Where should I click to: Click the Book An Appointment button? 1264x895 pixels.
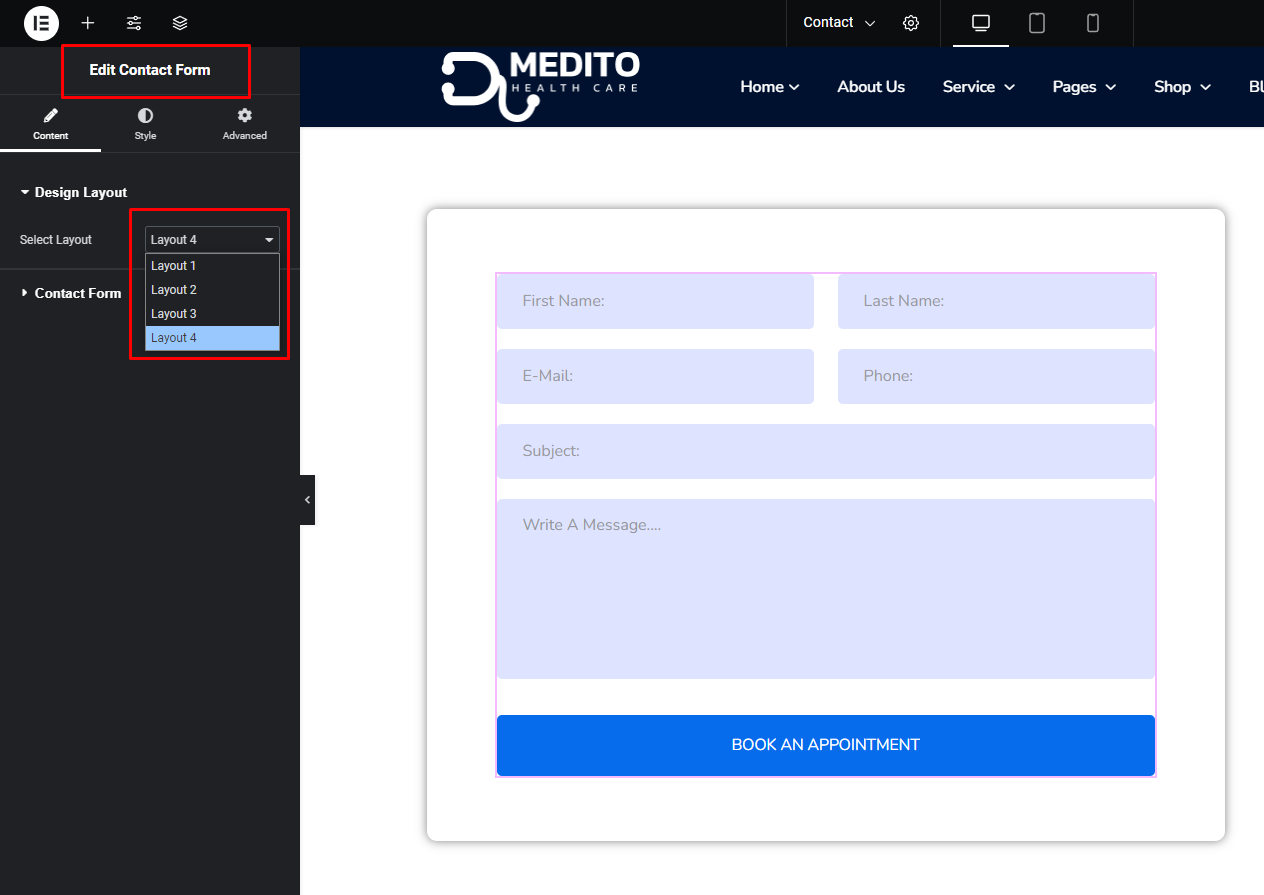[x=825, y=745]
